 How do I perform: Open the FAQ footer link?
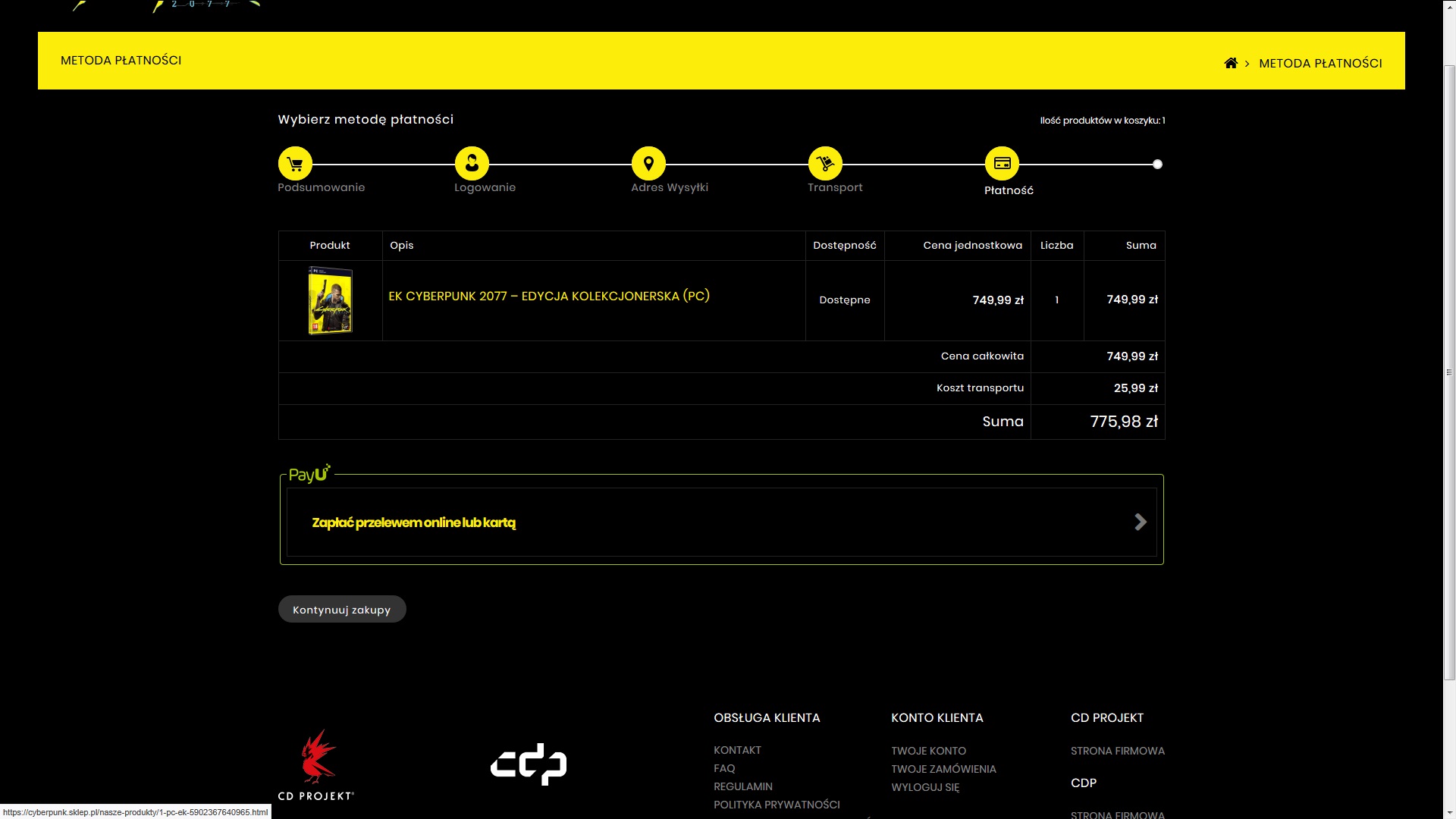point(724,768)
